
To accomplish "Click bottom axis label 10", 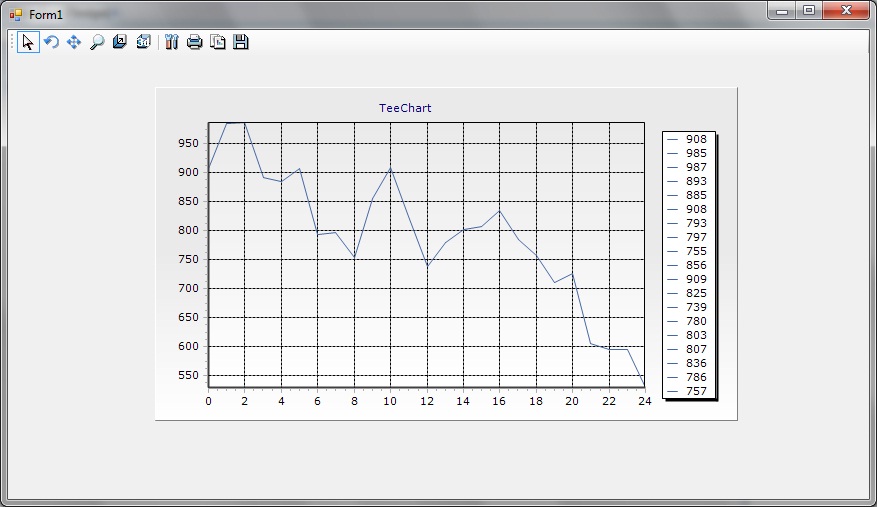I will click(x=390, y=401).
